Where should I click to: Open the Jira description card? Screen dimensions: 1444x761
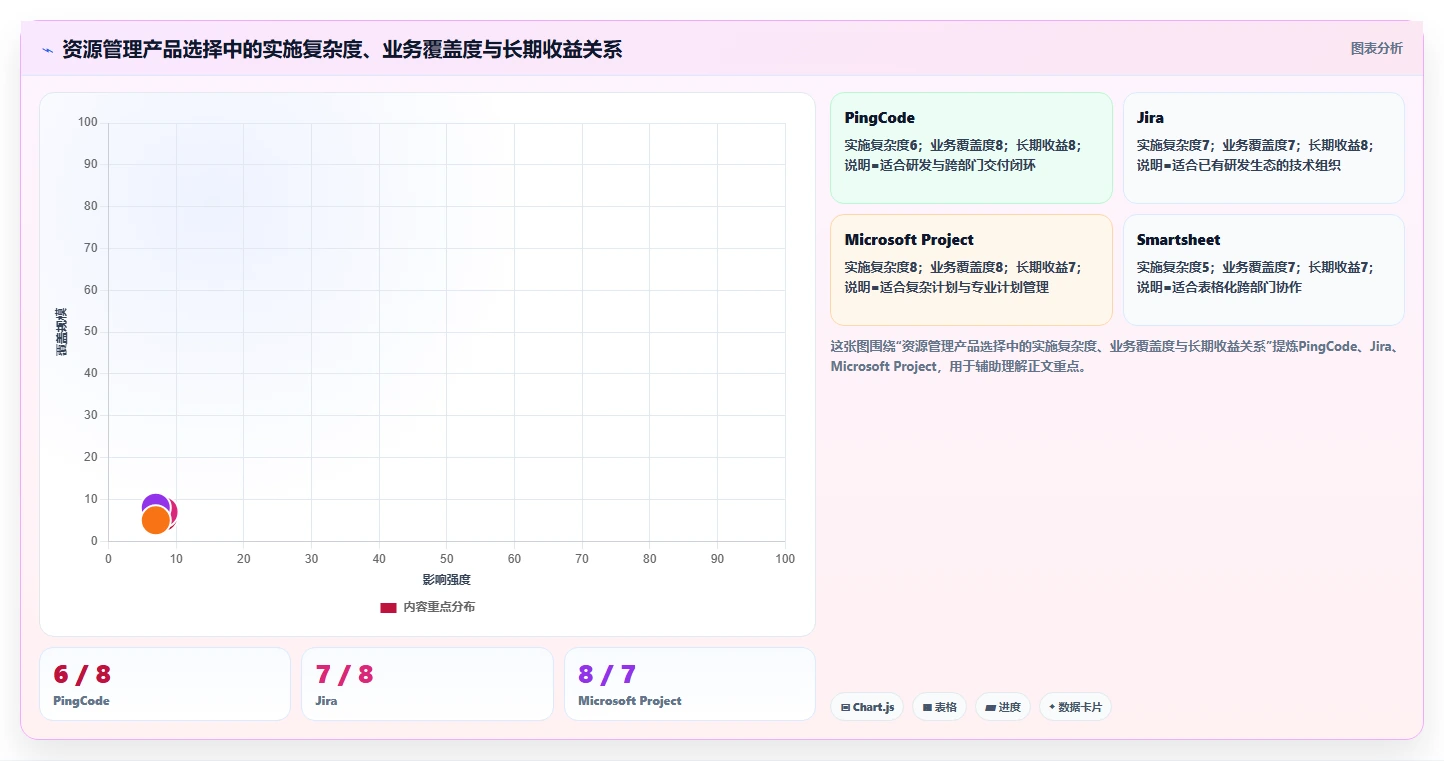point(1263,148)
